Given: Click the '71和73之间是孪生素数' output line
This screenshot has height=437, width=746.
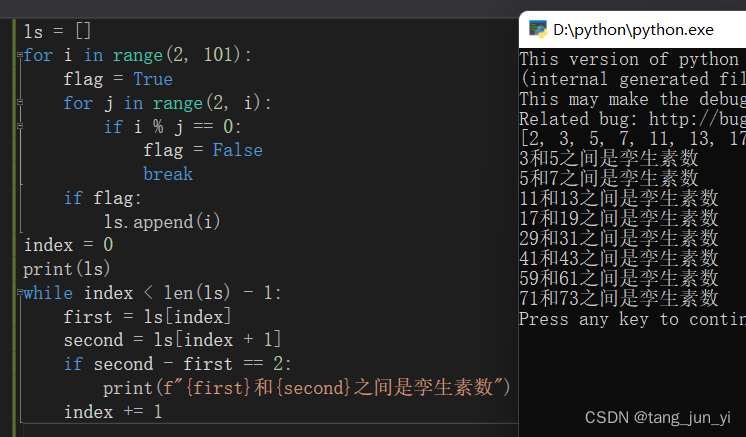Looking at the screenshot, I should [x=618, y=299].
